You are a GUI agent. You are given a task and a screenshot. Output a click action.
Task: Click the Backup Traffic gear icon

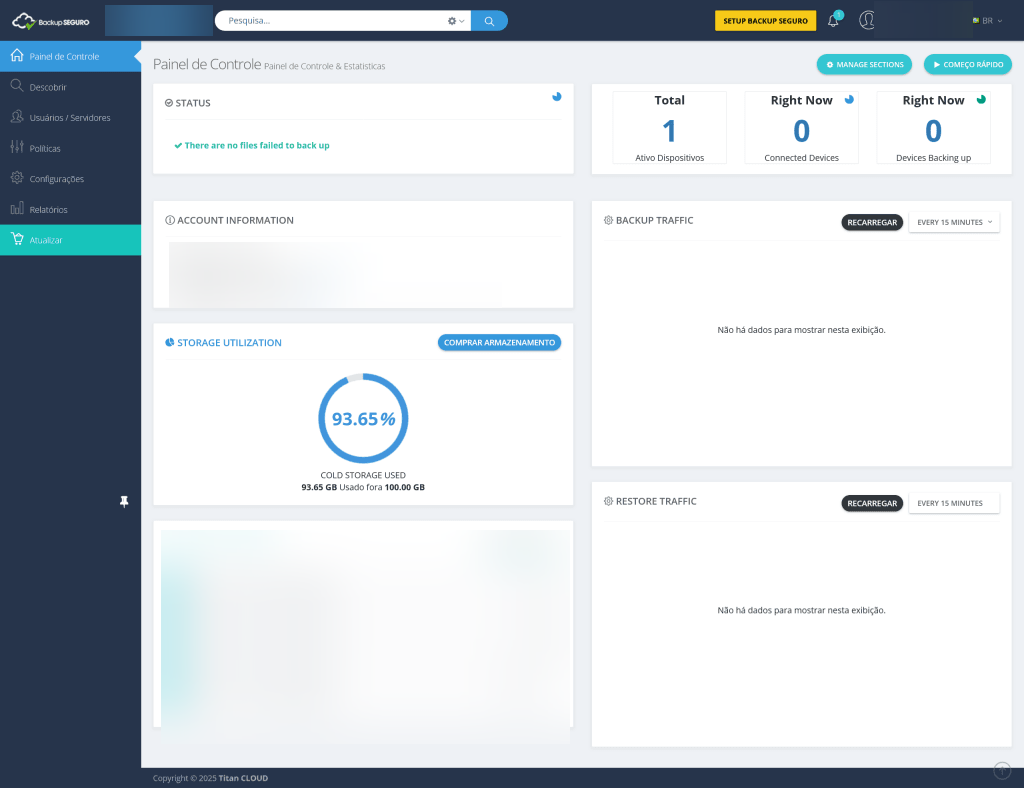coord(609,221)
